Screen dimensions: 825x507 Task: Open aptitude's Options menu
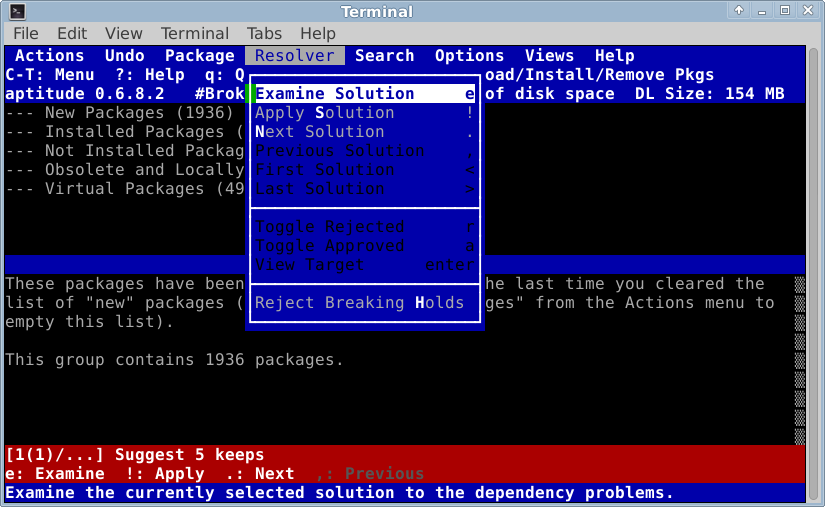[x=469, y=56]
